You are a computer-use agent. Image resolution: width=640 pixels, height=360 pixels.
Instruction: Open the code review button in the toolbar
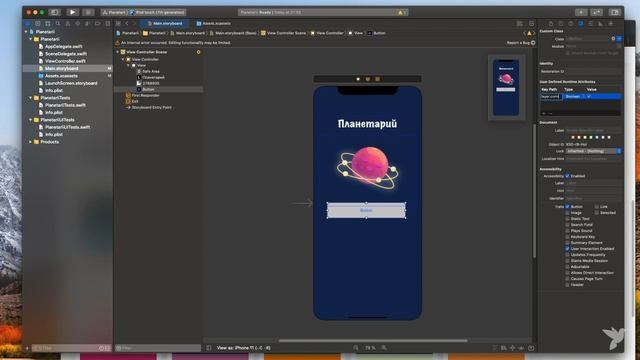597,12
